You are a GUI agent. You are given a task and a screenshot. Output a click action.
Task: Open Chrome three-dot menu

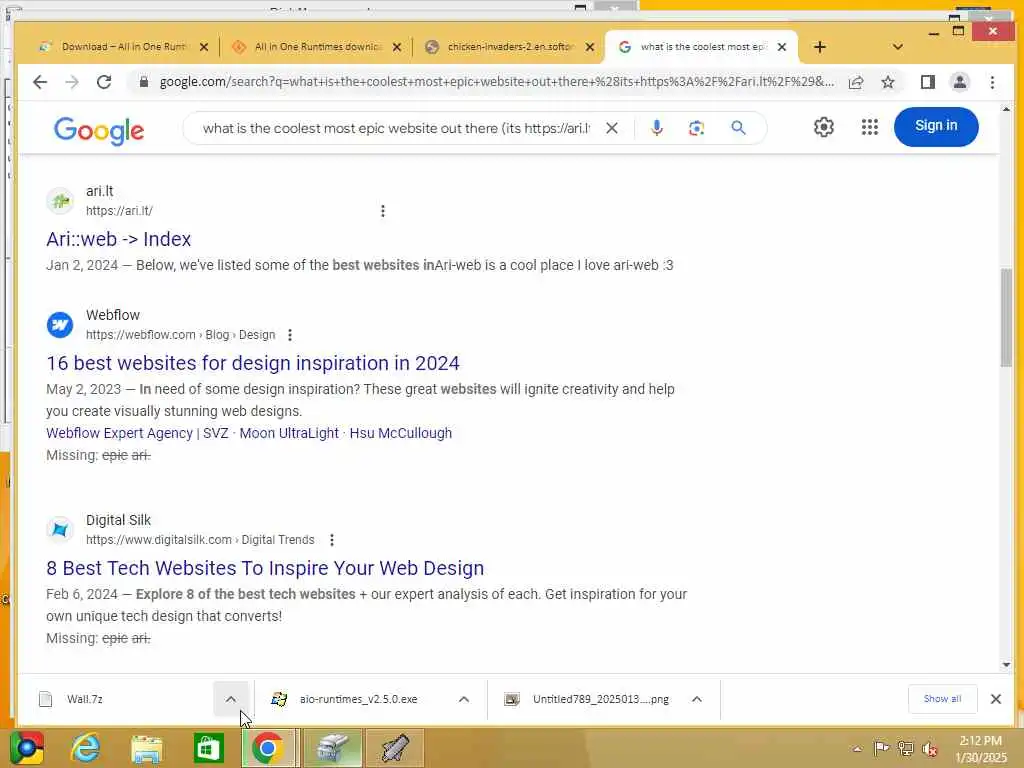992,82
